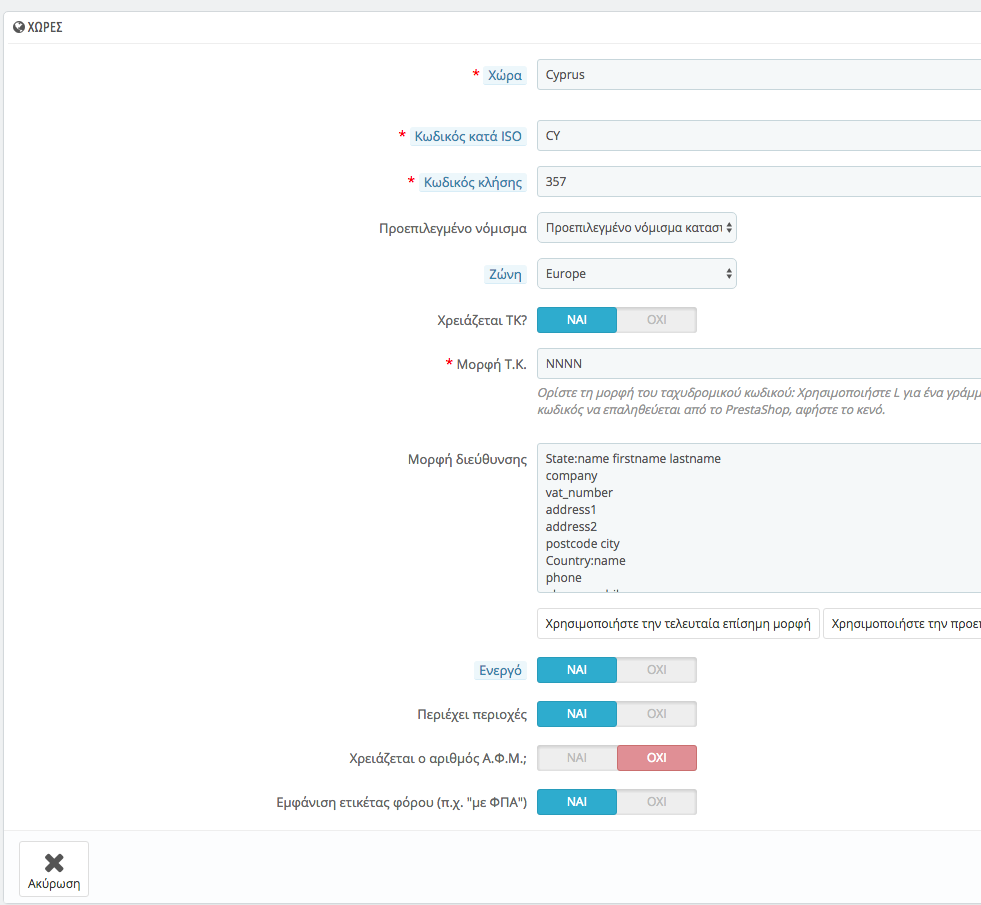Click the Χώρα label
Image resolution: width=981 pixels, height=905 pixels.
tap(504, 75)
